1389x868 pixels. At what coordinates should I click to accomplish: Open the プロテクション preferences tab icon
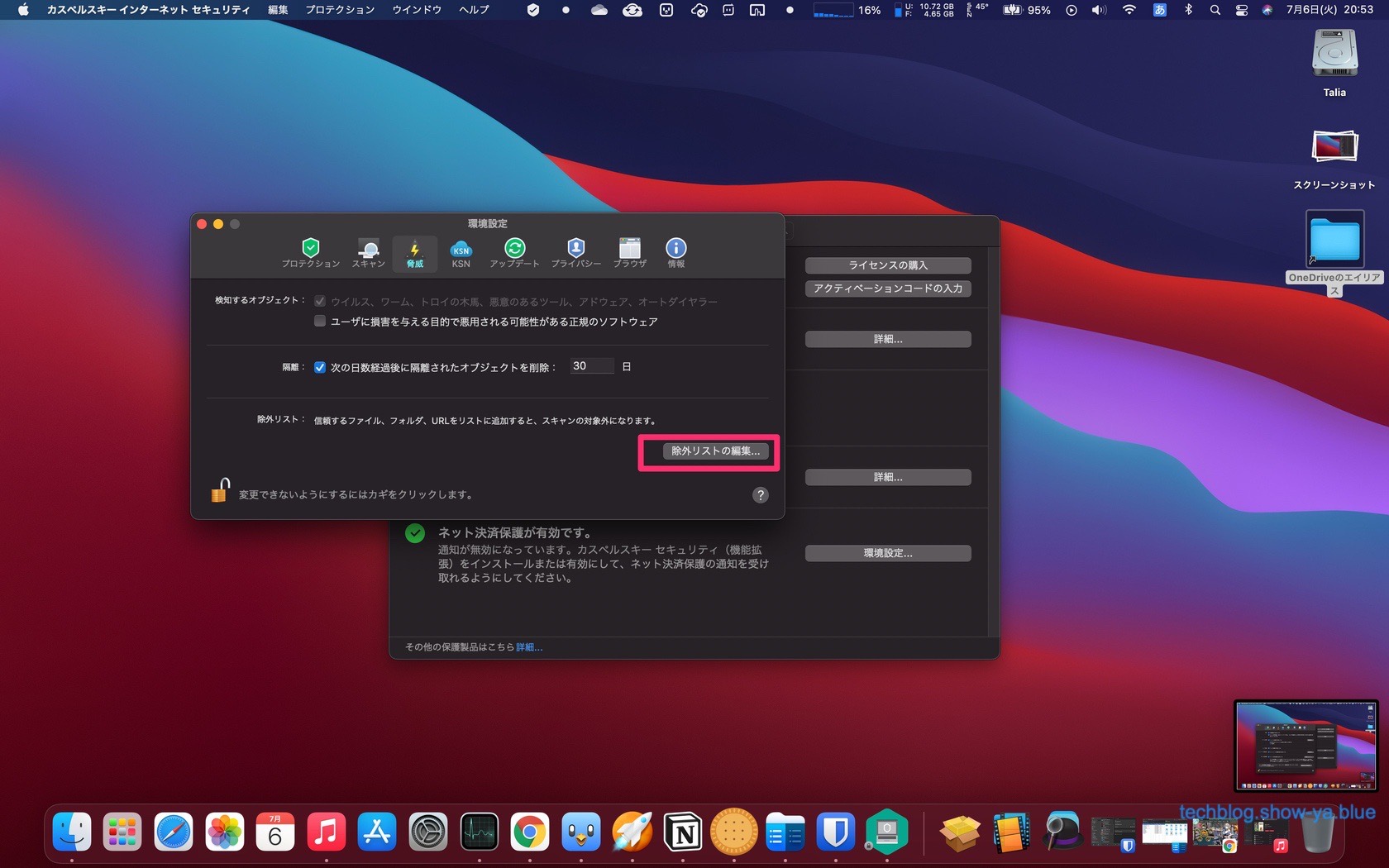(x=310, y=252)
